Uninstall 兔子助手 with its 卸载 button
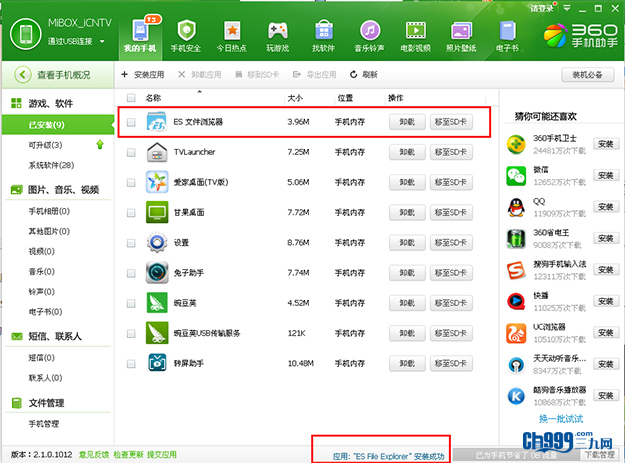This screenshot has width=625, height=463. (x=406, y=272)
